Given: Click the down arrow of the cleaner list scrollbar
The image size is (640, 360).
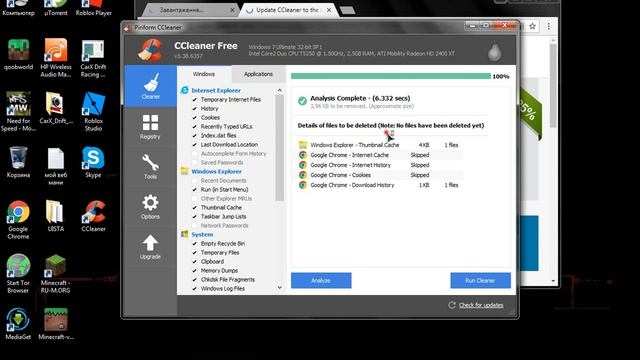Looking at the screenshot, I should coord(280,288).
